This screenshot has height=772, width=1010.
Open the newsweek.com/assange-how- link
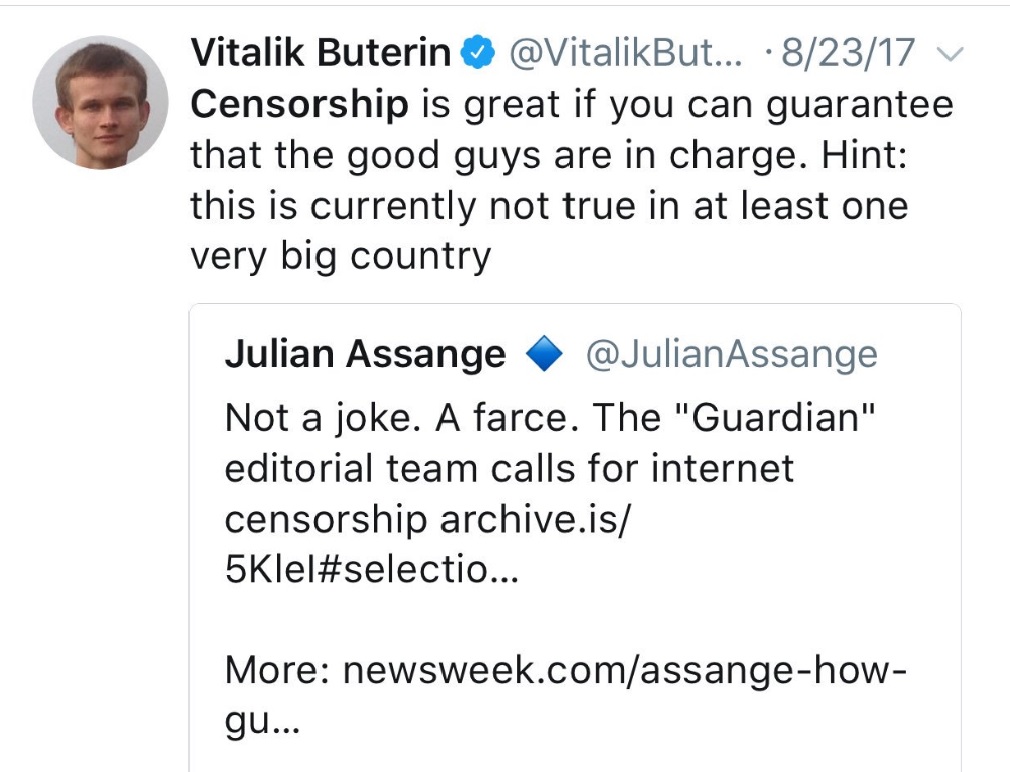pos(625,669)
